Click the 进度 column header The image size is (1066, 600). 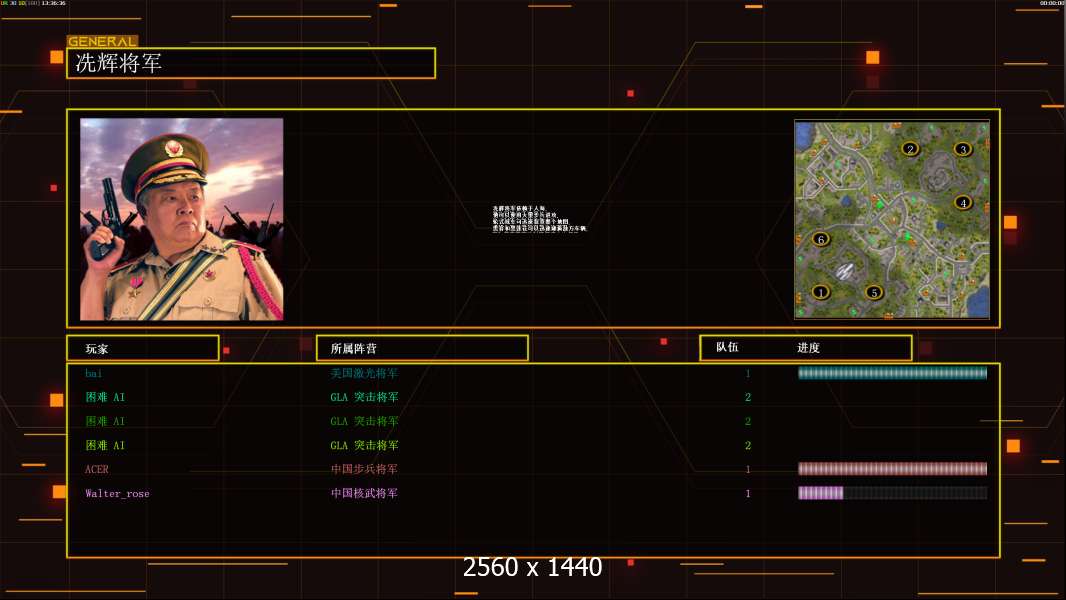(808, 348)
